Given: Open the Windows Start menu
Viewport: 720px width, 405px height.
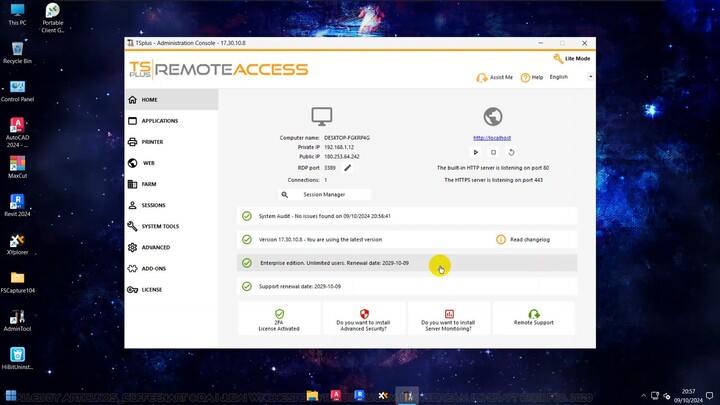Looking at the screenshot, I should [11, 396].
